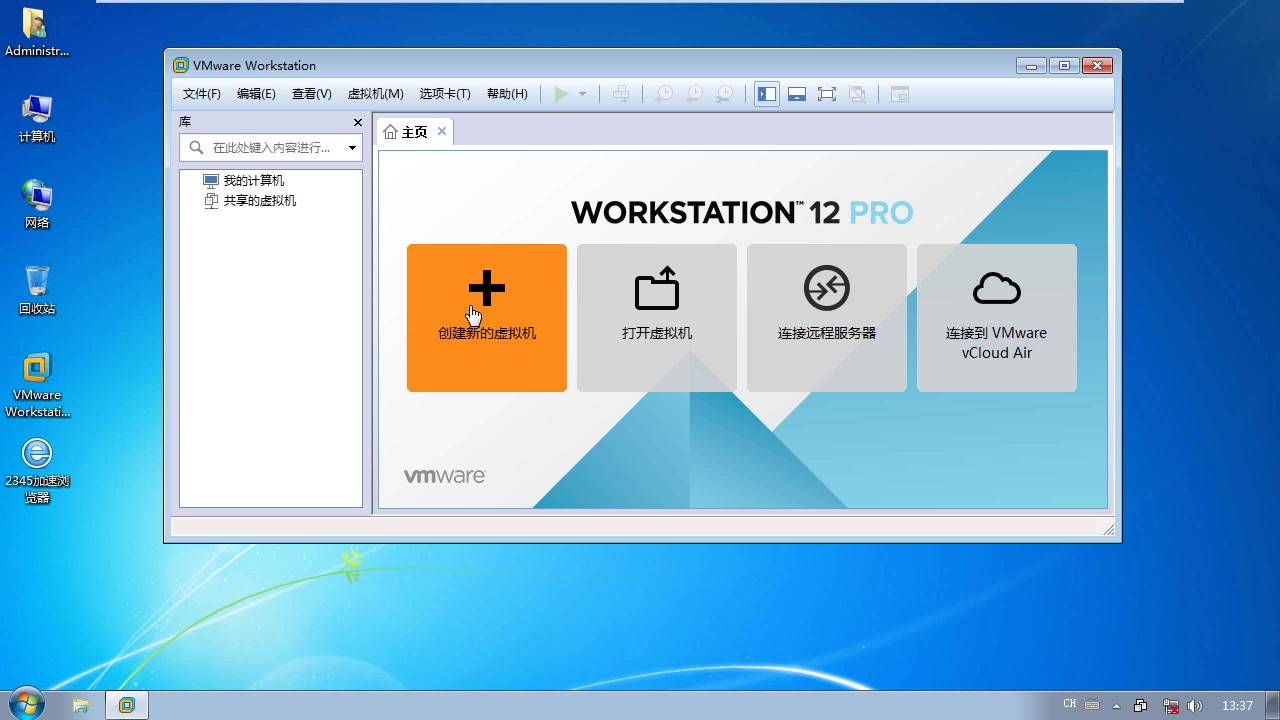1280x720 pixels.
Task: Click the 计算机 desktop icon
Action: pyautogui.click(x=37, y=119)
